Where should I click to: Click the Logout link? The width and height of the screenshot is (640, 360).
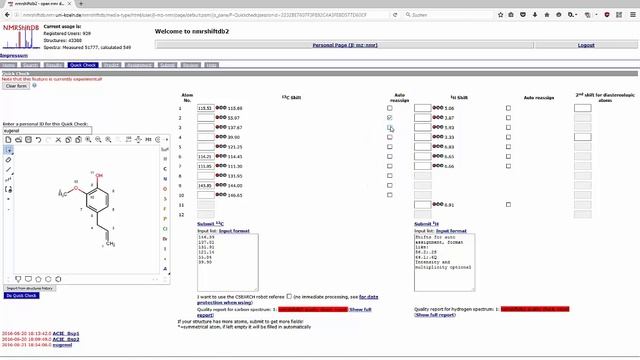(x=586, y=45)
